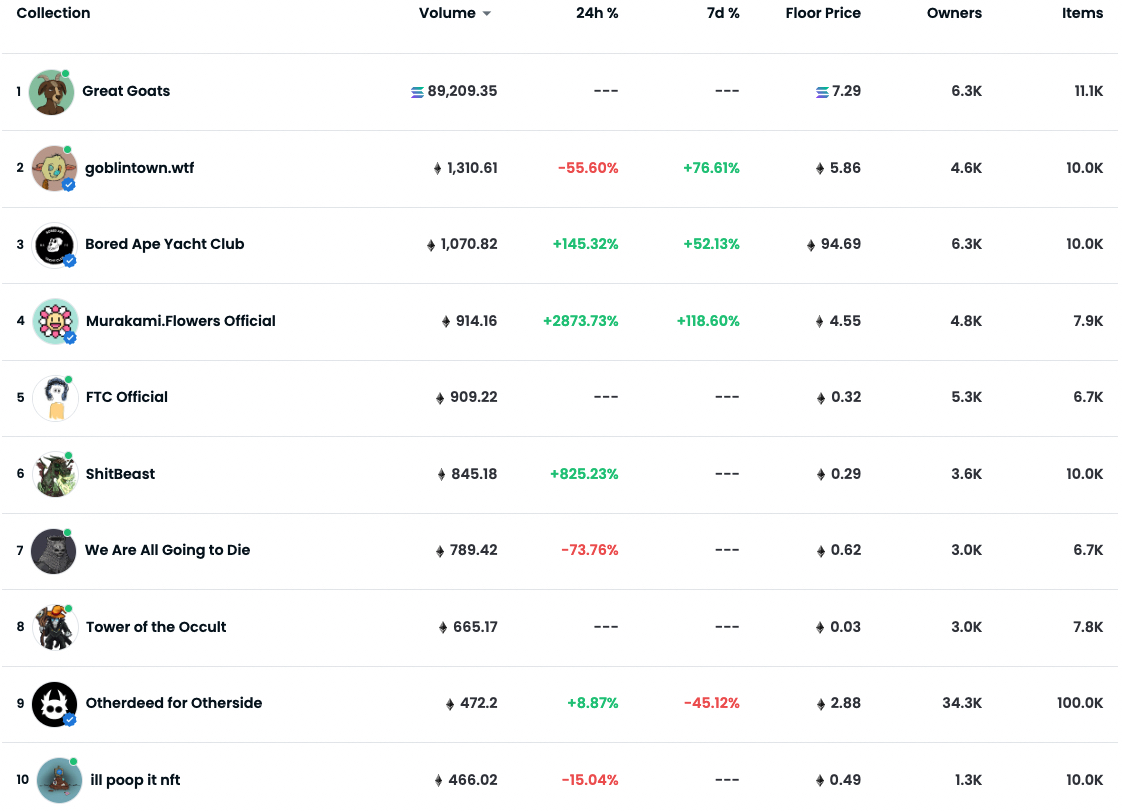
Task: Click Ethereum icon beside floor price 4.55
Action: [819, 322]
